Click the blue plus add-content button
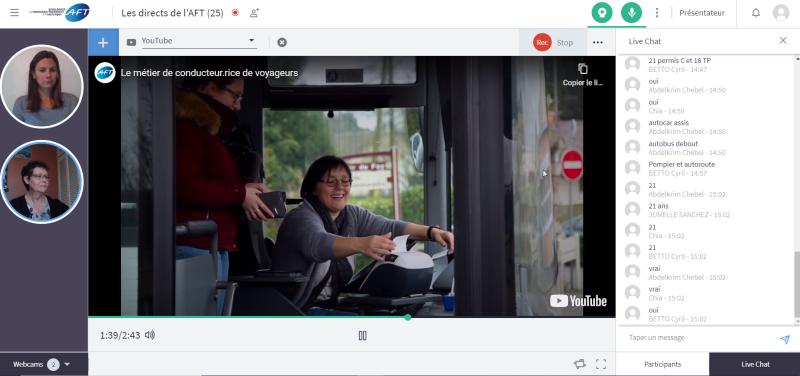Image resolution: width=800 pixels, height=376 pixels. [x=103, y=42]
